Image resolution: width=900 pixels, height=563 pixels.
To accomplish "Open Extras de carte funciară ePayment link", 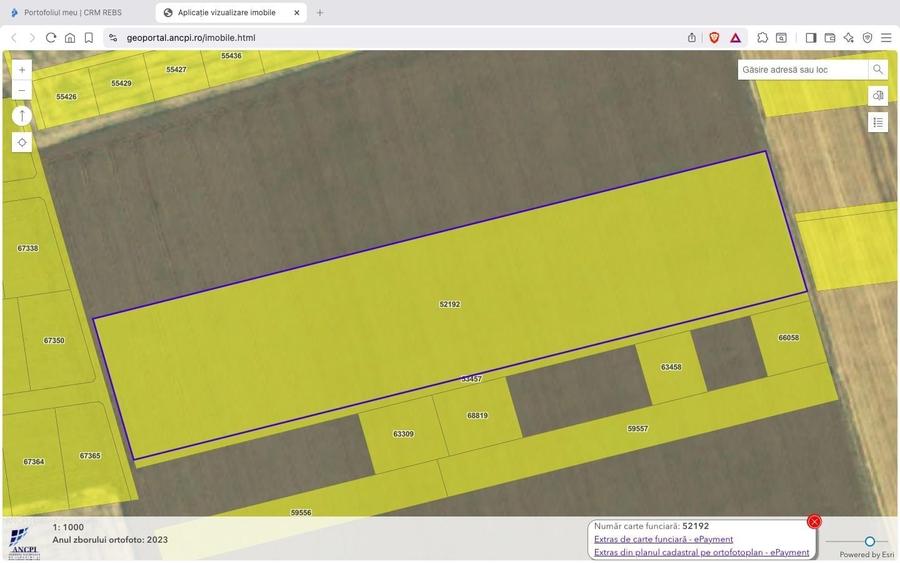I will [x=663, y=539].
